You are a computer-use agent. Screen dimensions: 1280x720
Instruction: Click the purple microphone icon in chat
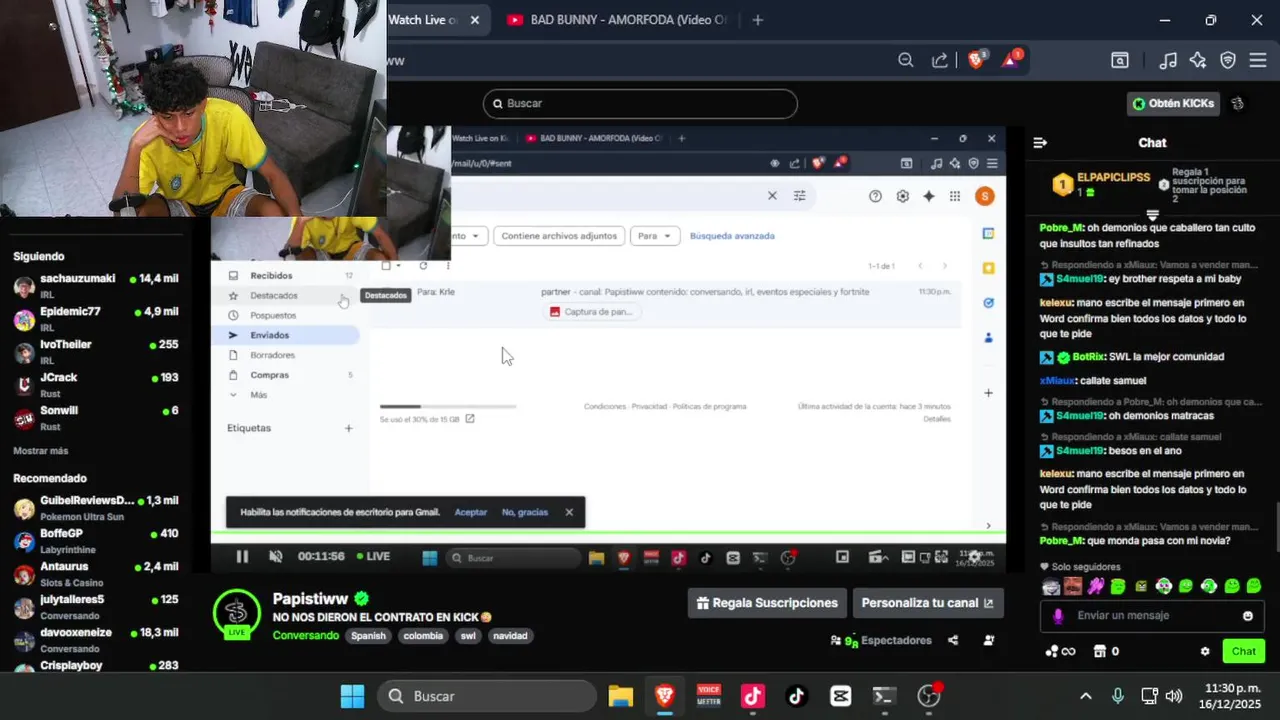1058,616
